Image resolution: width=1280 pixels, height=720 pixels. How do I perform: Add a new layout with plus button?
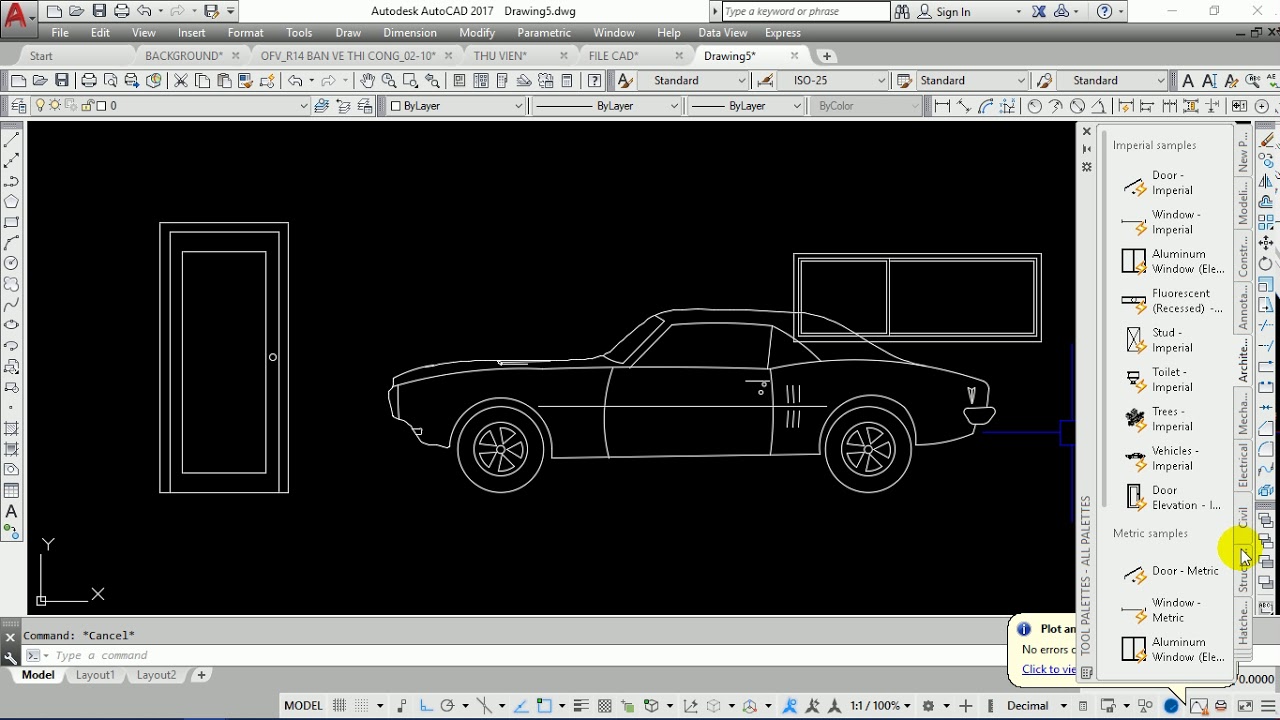(201, 675)
